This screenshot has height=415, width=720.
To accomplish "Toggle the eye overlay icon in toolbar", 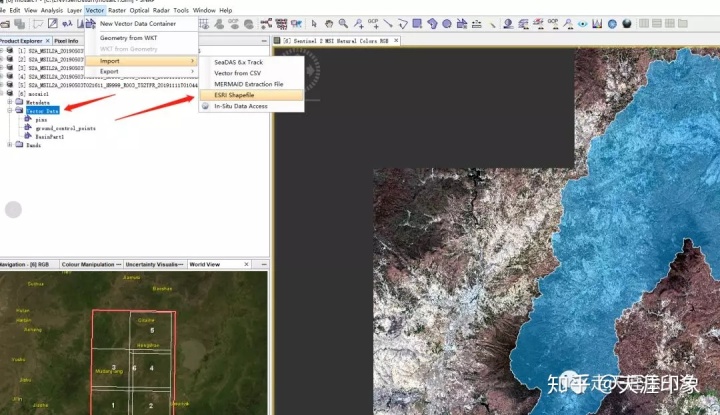I will [x=582, y=23].
